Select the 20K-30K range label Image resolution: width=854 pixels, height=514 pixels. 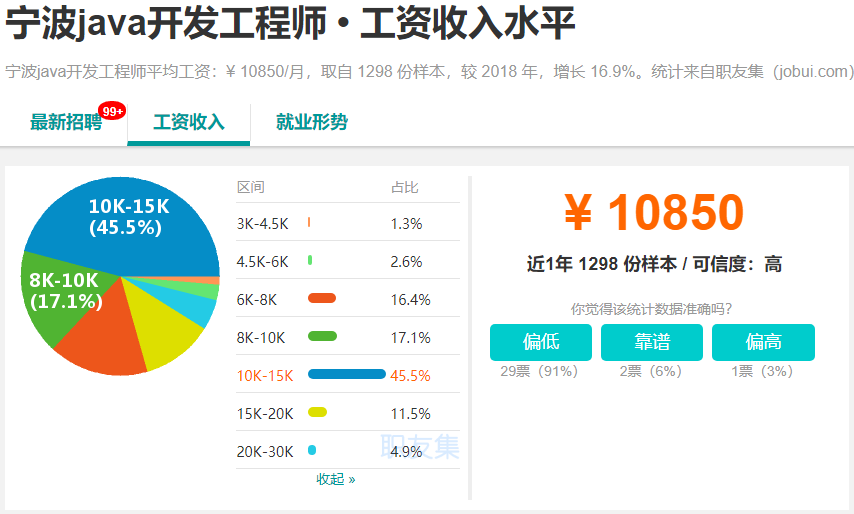pyautogui.click(x=265, y=452)
